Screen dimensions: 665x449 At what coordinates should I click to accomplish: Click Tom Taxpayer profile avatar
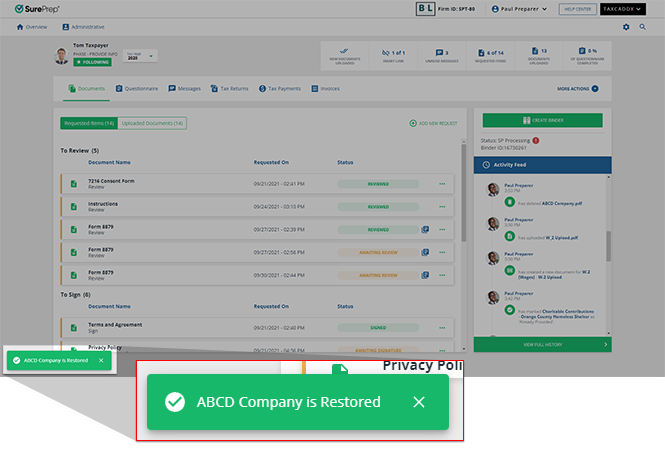(x=61, y=56)
